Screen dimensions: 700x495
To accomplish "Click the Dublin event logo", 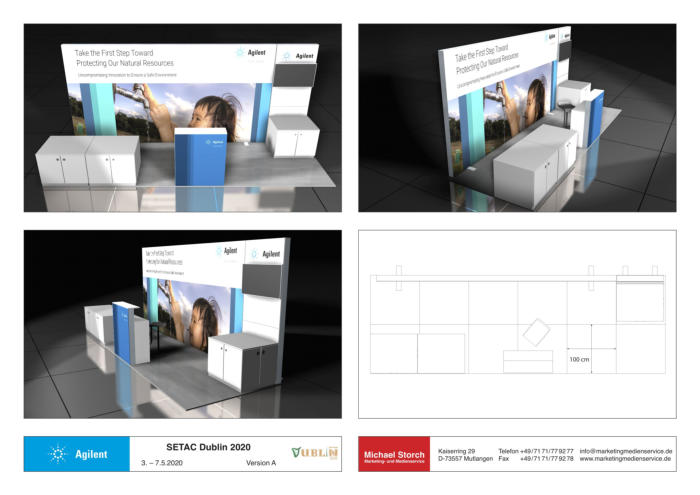I will [x=315, y=453].
